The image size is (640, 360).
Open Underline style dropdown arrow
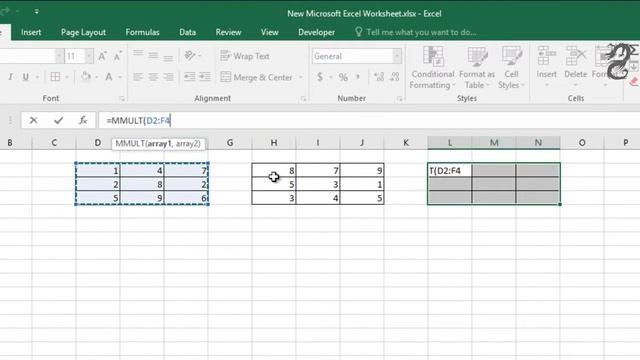[37, 77]
